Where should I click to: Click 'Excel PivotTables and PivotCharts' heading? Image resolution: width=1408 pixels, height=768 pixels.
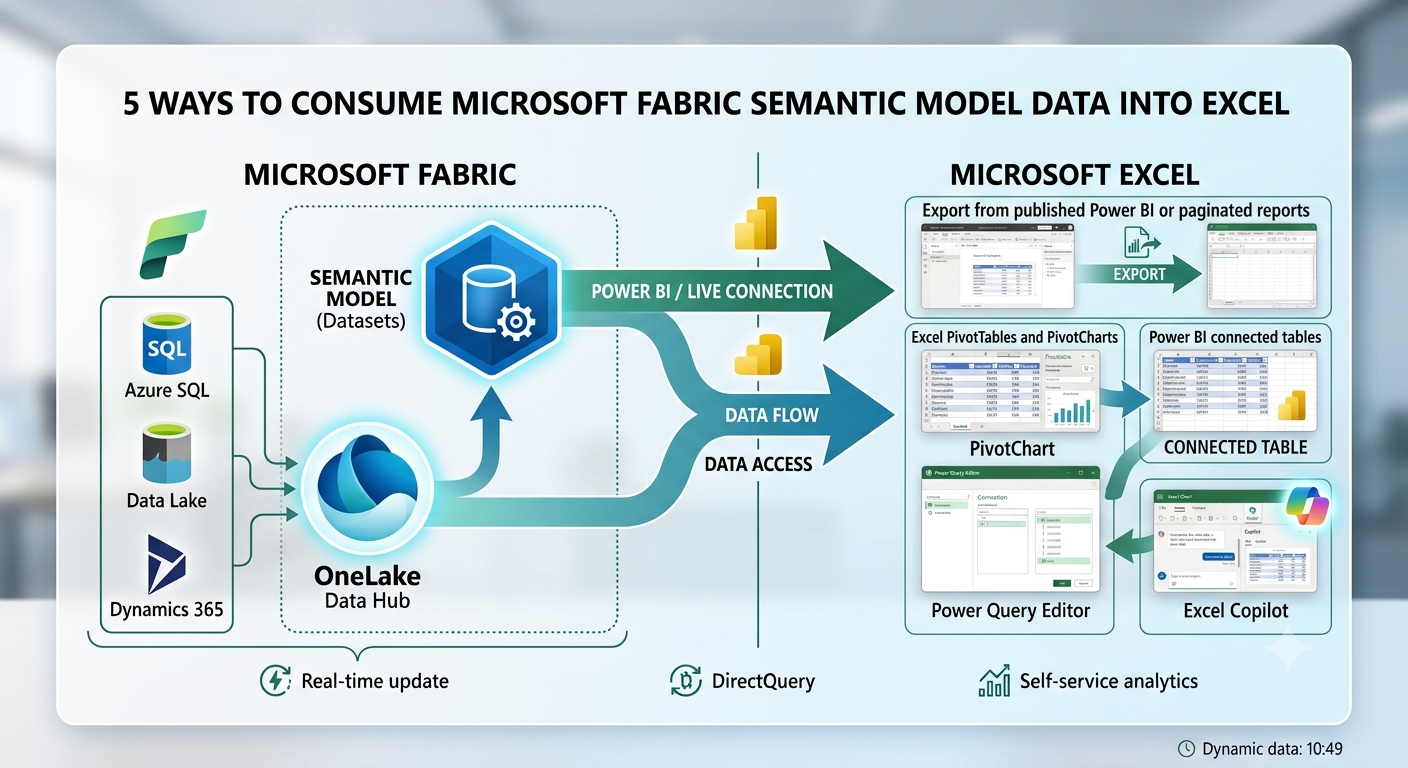point(1015,337)
